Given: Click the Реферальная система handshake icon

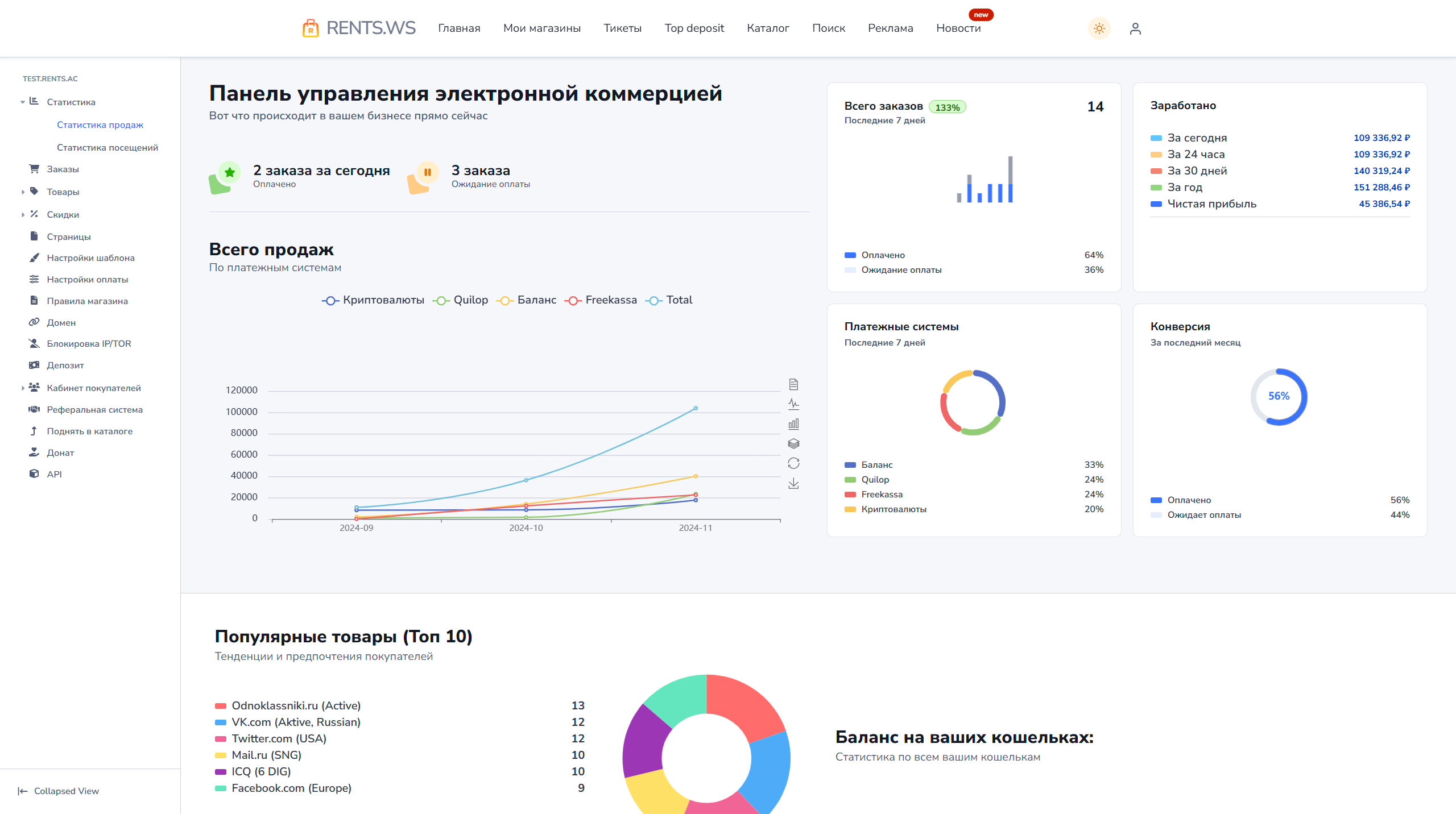Looking at the screenshot, I should [x=34, y=409].
